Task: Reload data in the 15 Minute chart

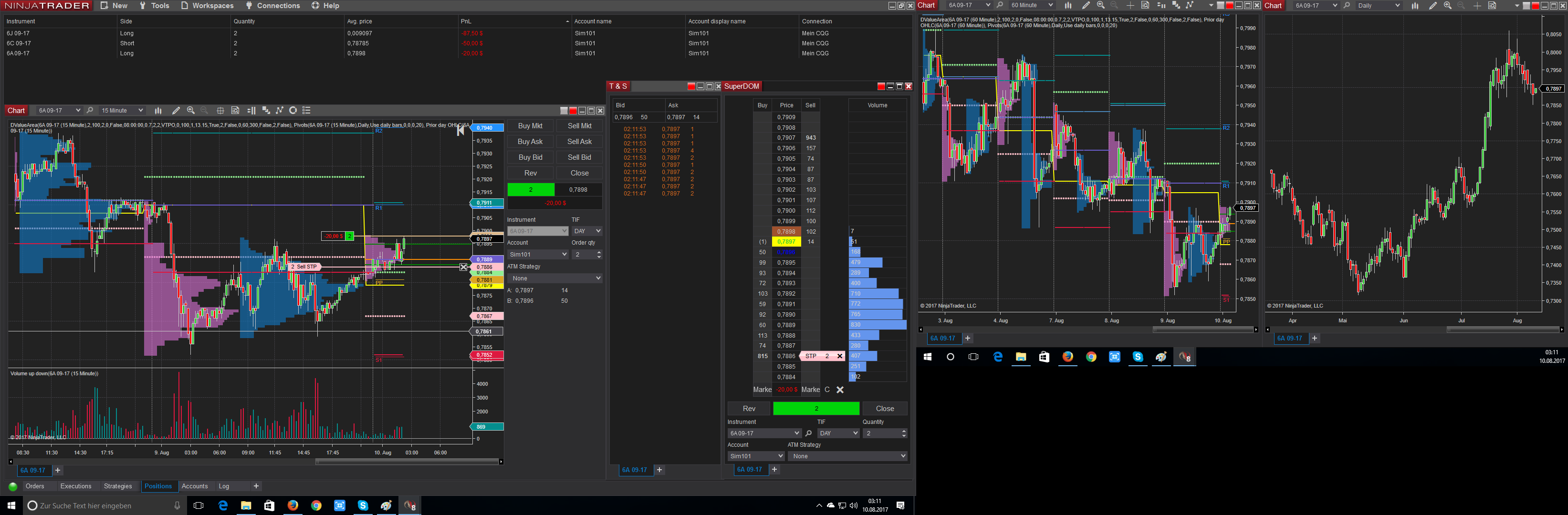Action: click(293, 111)
